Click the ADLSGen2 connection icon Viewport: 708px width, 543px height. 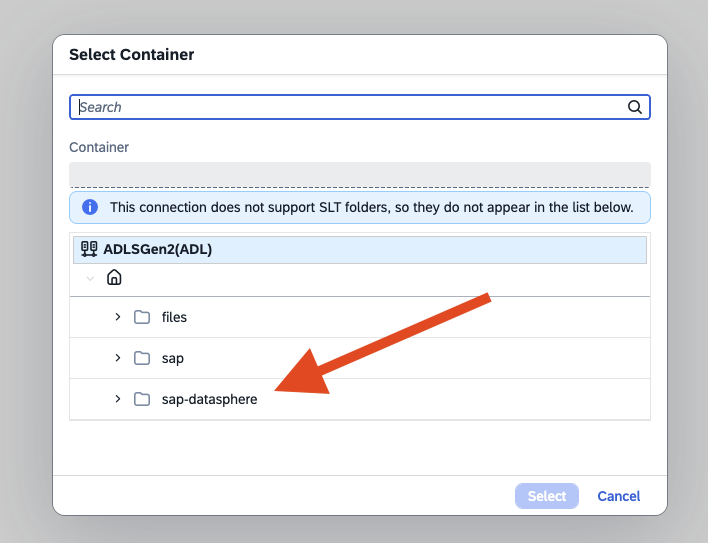pyautogui.click(x=89, y=249)
